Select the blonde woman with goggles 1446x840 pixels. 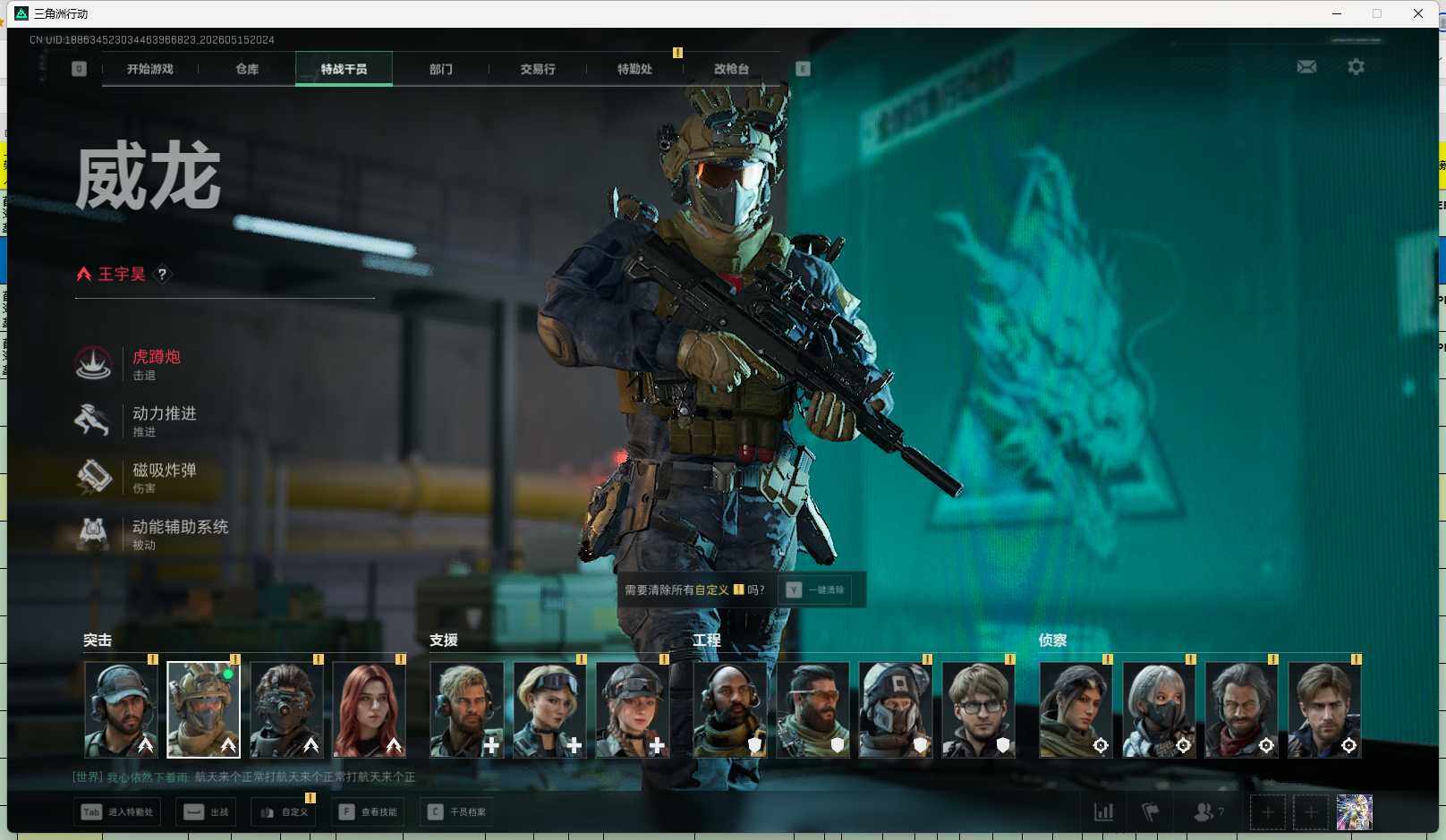(549, 709)
